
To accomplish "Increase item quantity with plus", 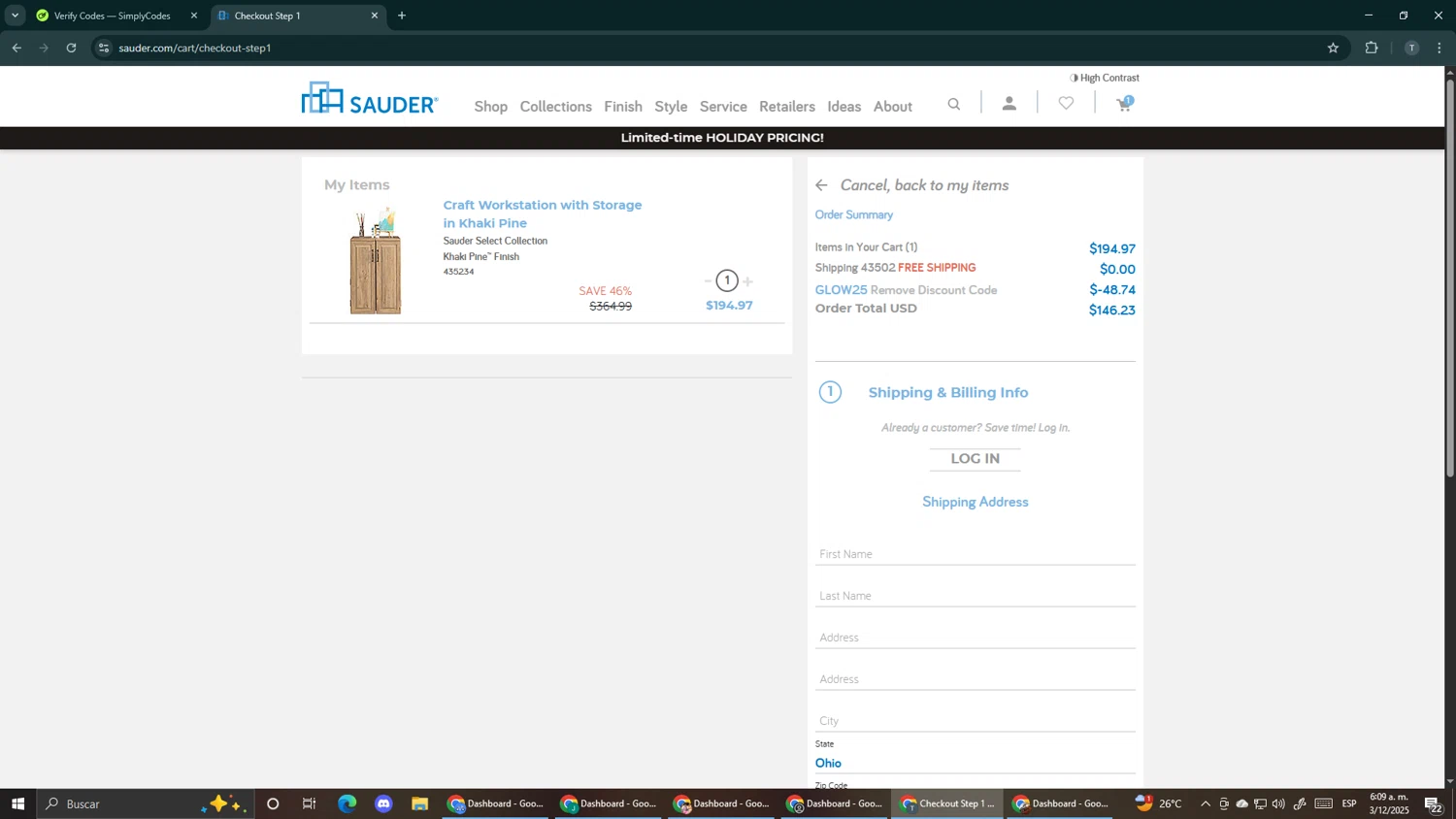I will pos(747,281).
